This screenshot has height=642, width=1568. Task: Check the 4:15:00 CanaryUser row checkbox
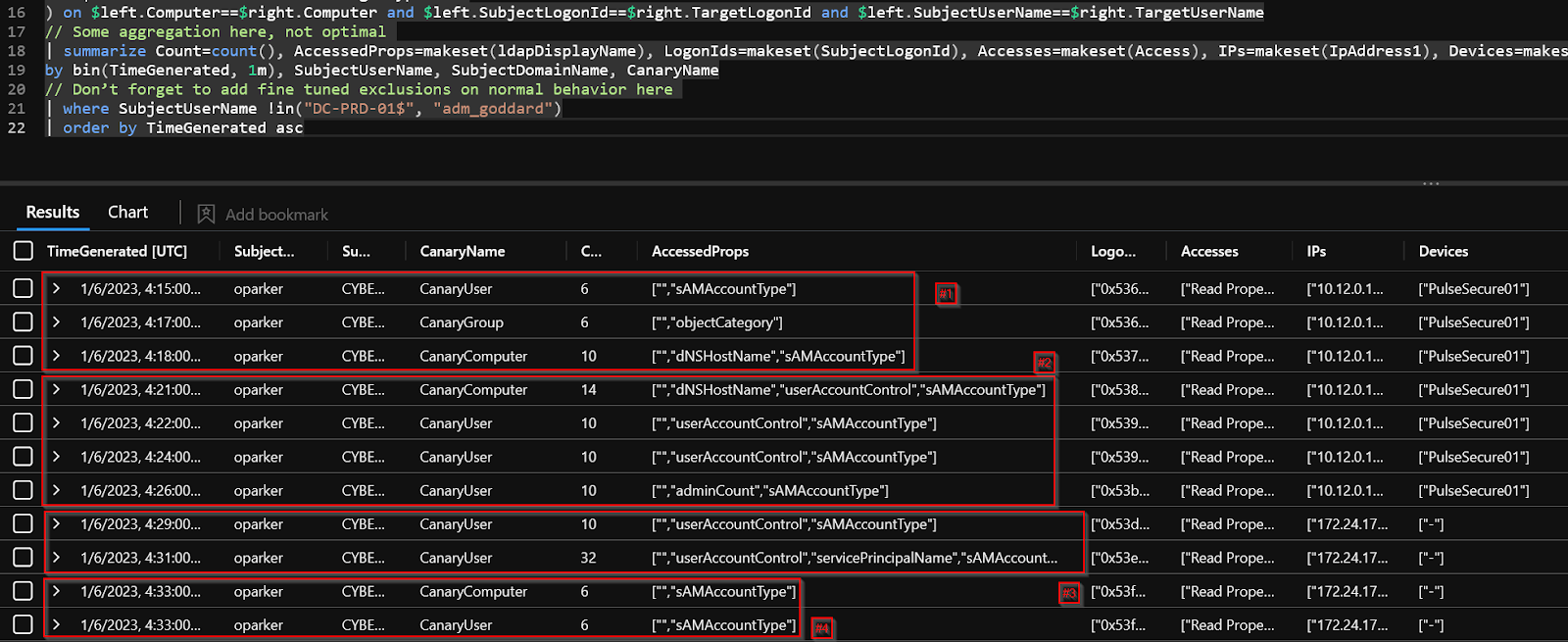click(x=24, y=288)
